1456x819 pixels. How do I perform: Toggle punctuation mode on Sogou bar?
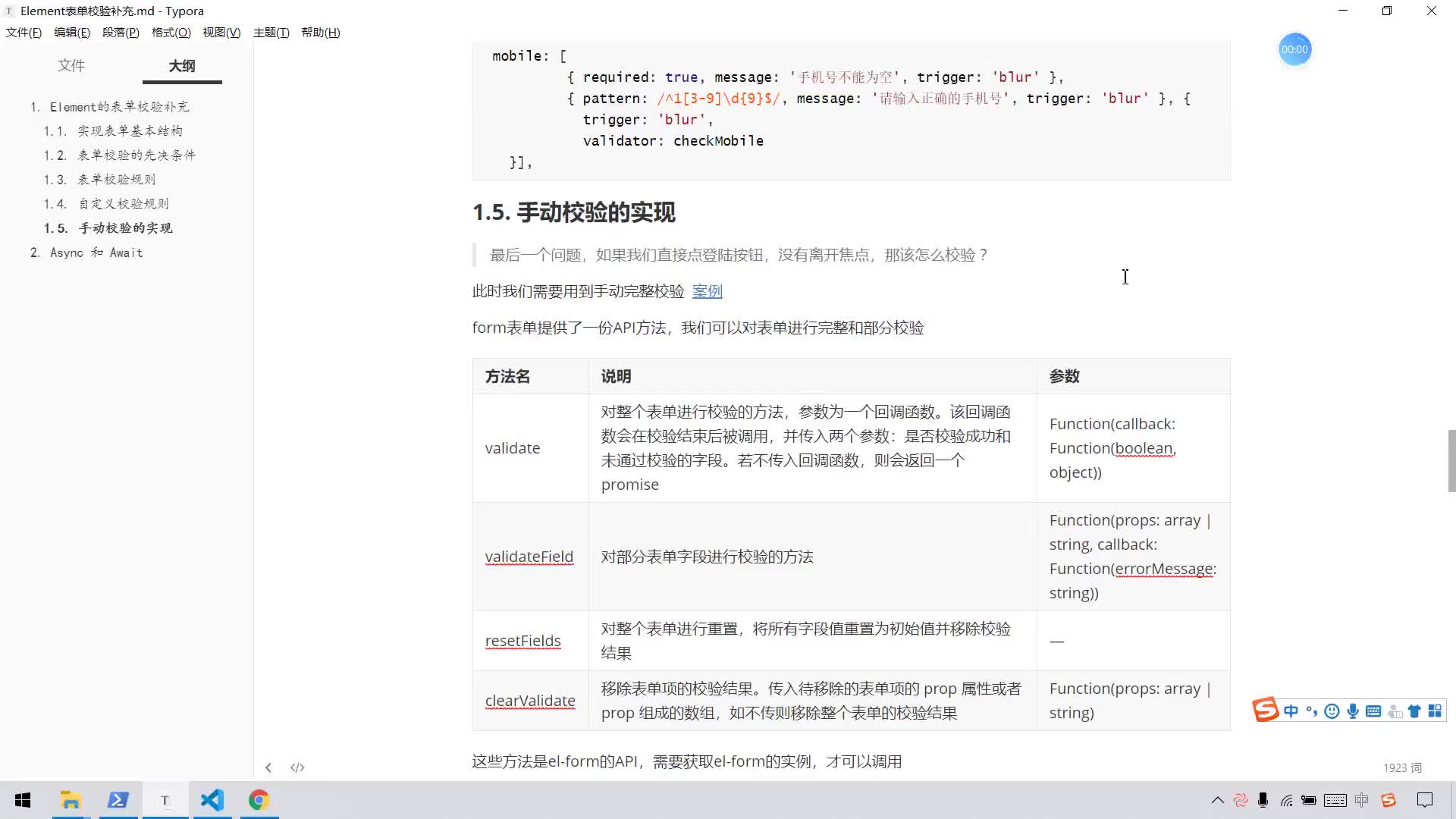coord(1311,711)
